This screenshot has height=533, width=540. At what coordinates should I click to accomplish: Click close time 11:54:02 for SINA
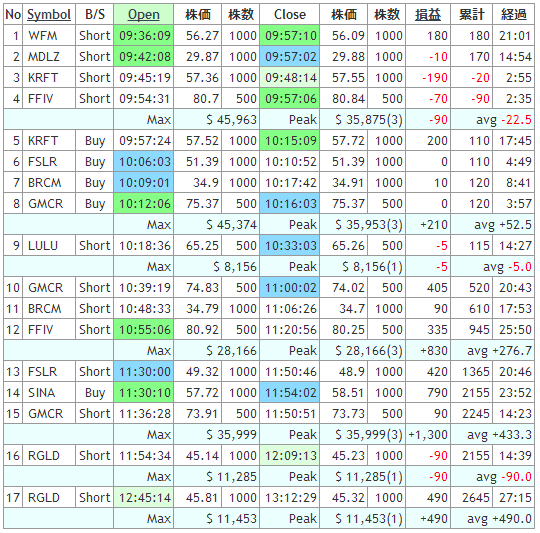pos(290,393)
